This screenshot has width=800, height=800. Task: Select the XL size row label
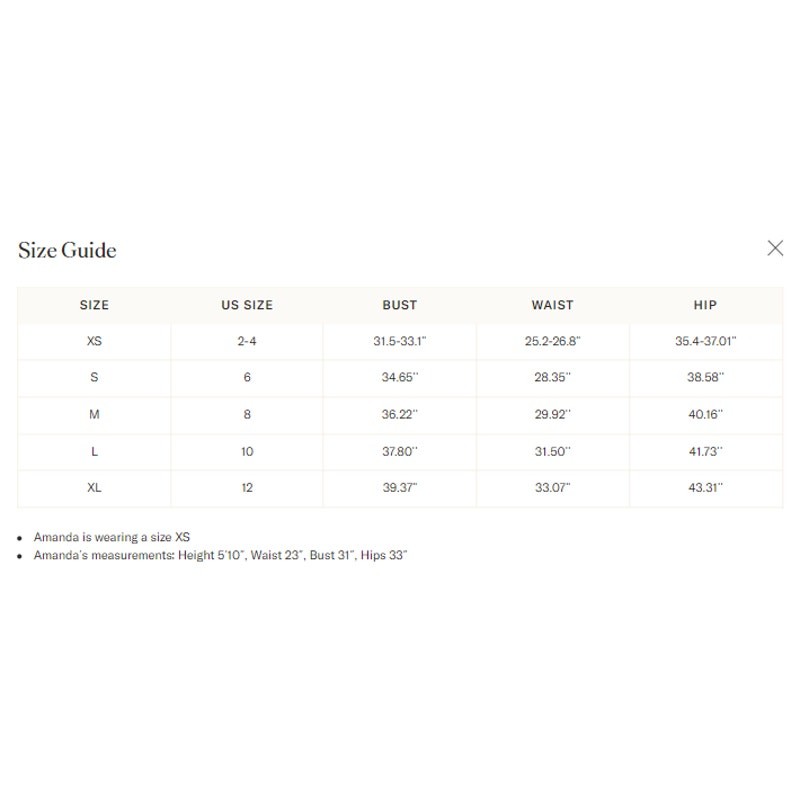[x=94, y=488]
